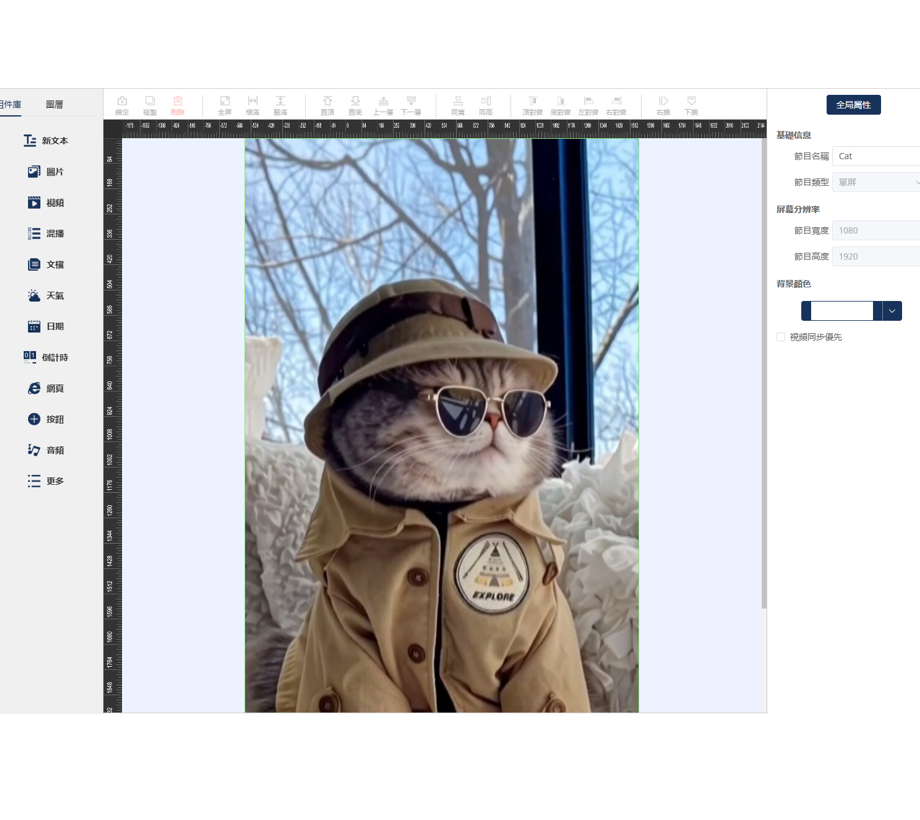Viewport: 920px width, 820px height.
Task: Insert a 網頁 web page component
Action: 46,388
